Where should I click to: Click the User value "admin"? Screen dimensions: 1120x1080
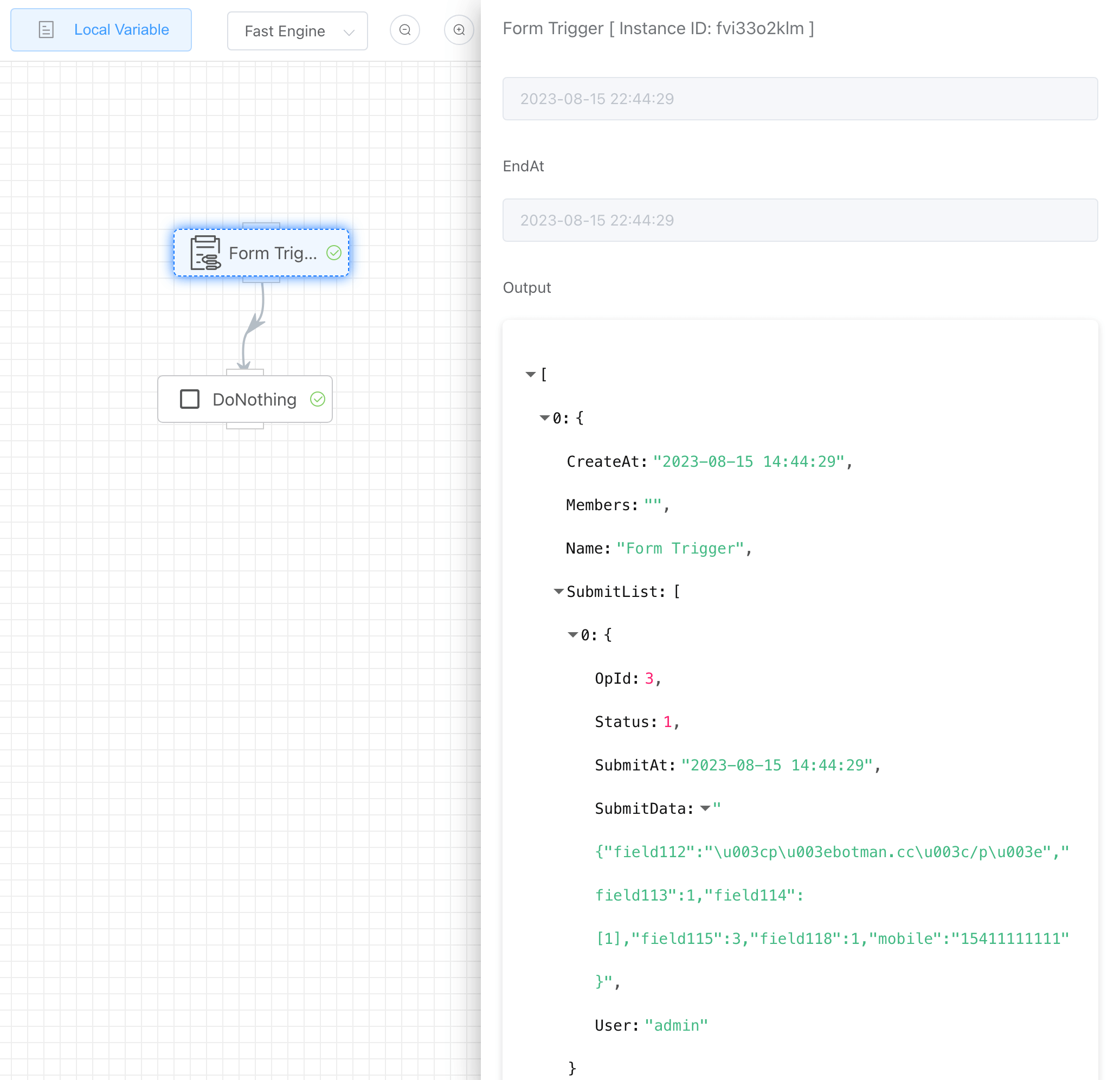(x=677, y=1025)
